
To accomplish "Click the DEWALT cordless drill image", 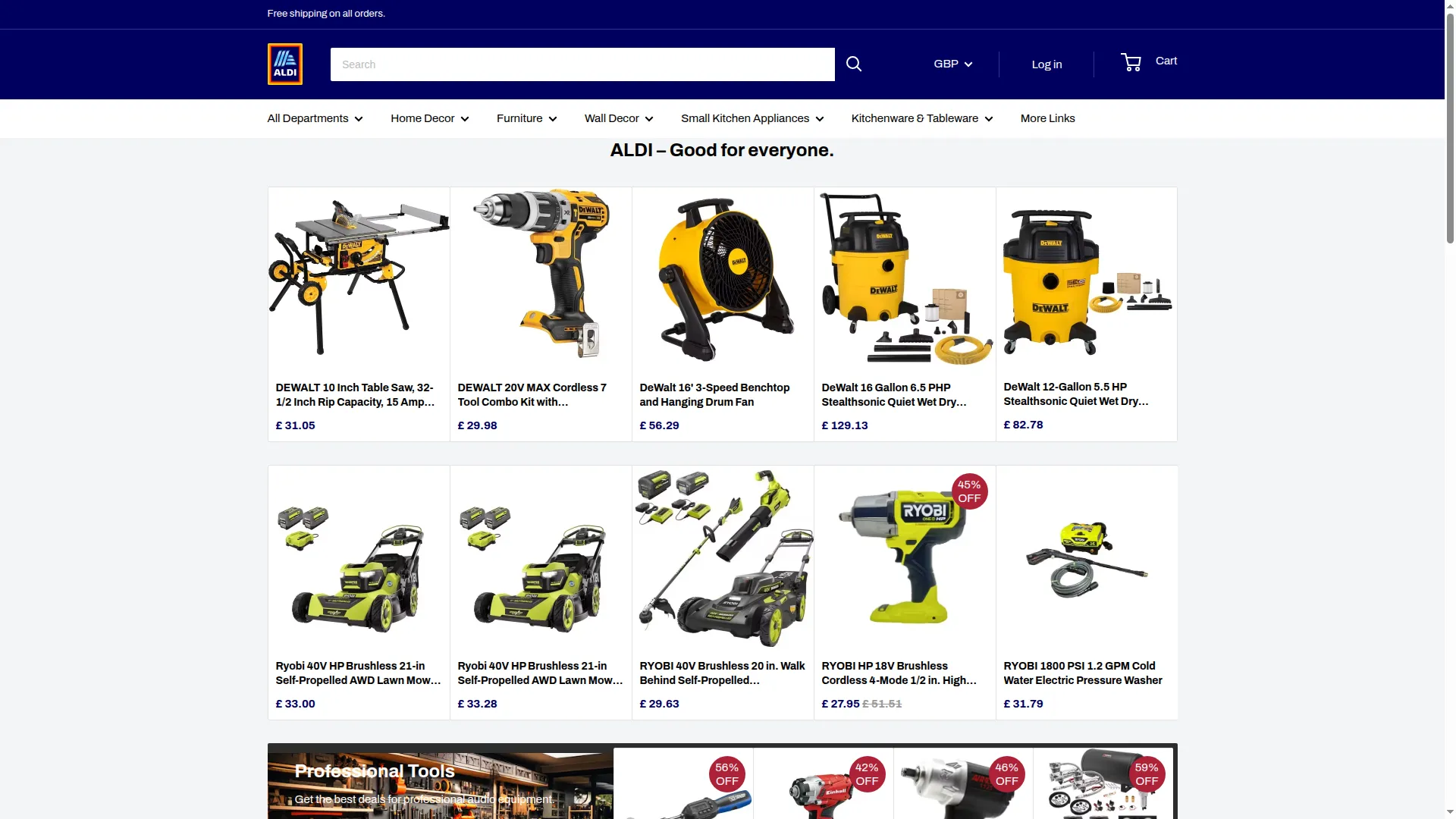I will 541,278.
